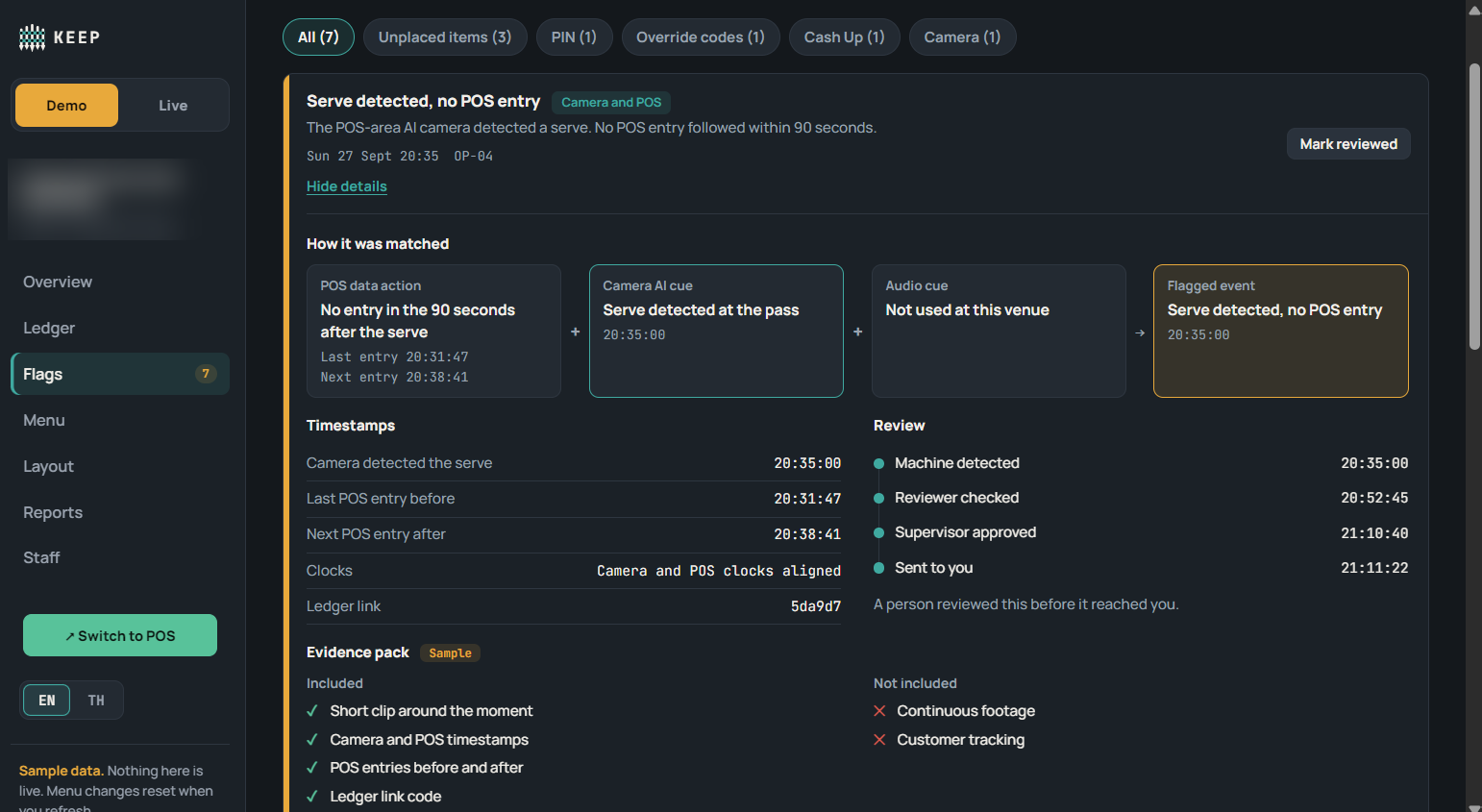Switch to Demo mode
The width and height of the screenshot is (1482, 812).
66,106
